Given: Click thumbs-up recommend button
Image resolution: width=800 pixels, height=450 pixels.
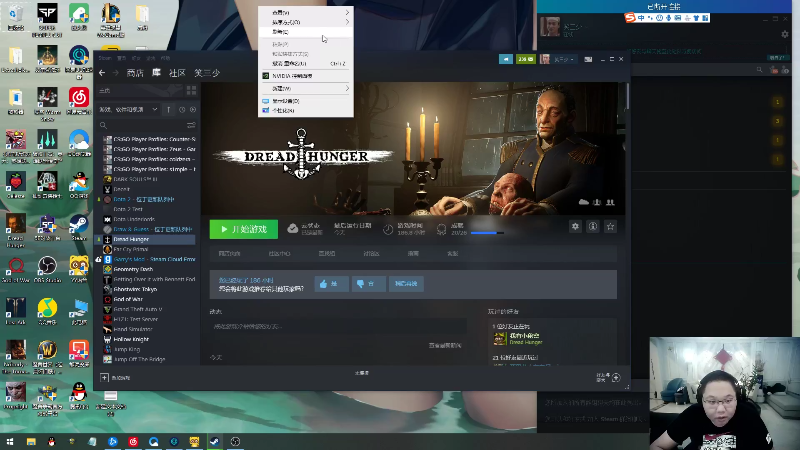Looking at the screenshot, I should [332, 284].
